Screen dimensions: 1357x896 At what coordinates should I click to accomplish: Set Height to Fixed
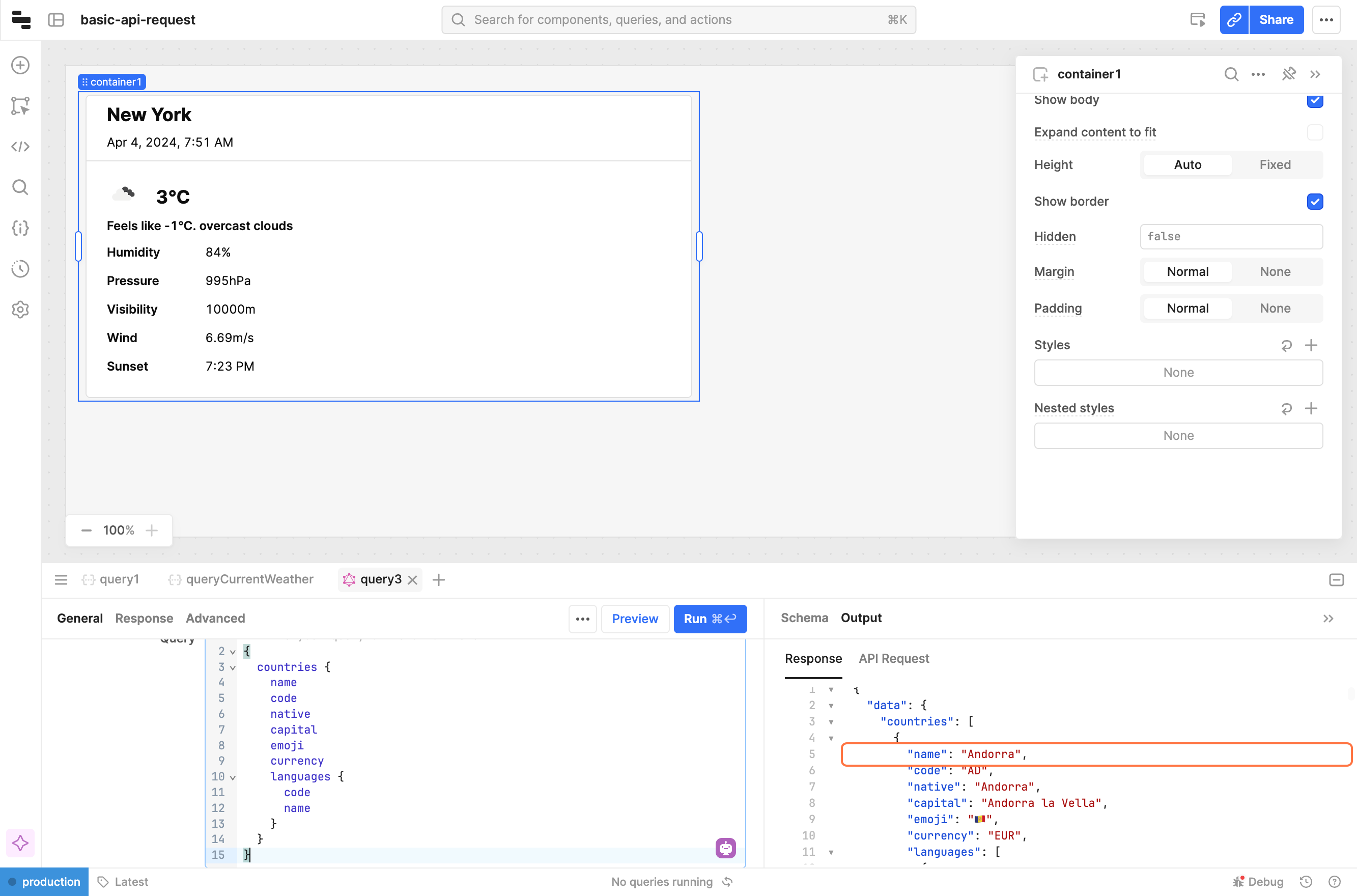pyautogui.click(x=1275, y=164)
